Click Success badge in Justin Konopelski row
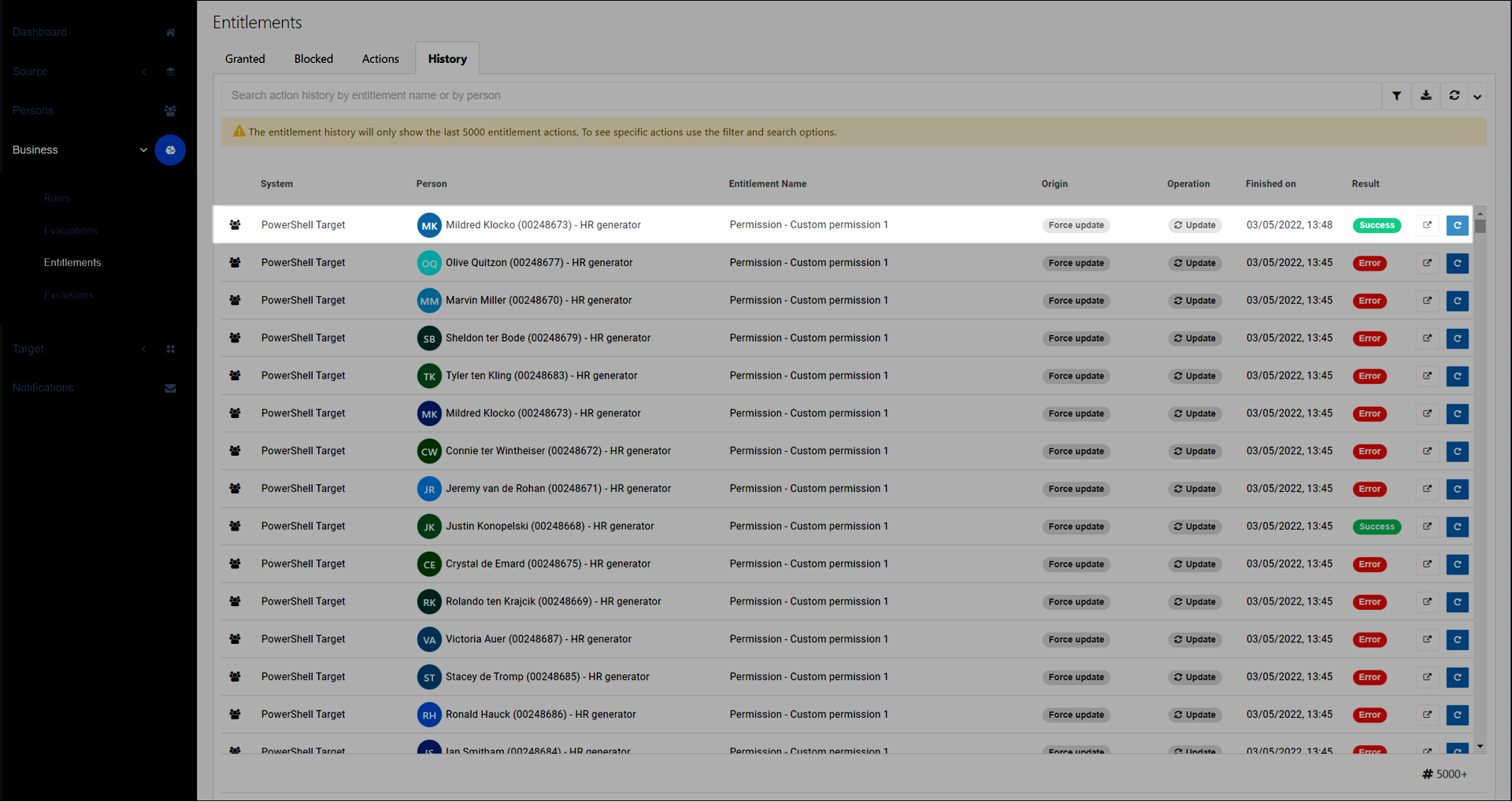This screenshot has height=802, width=1512. coord(1377,527)
